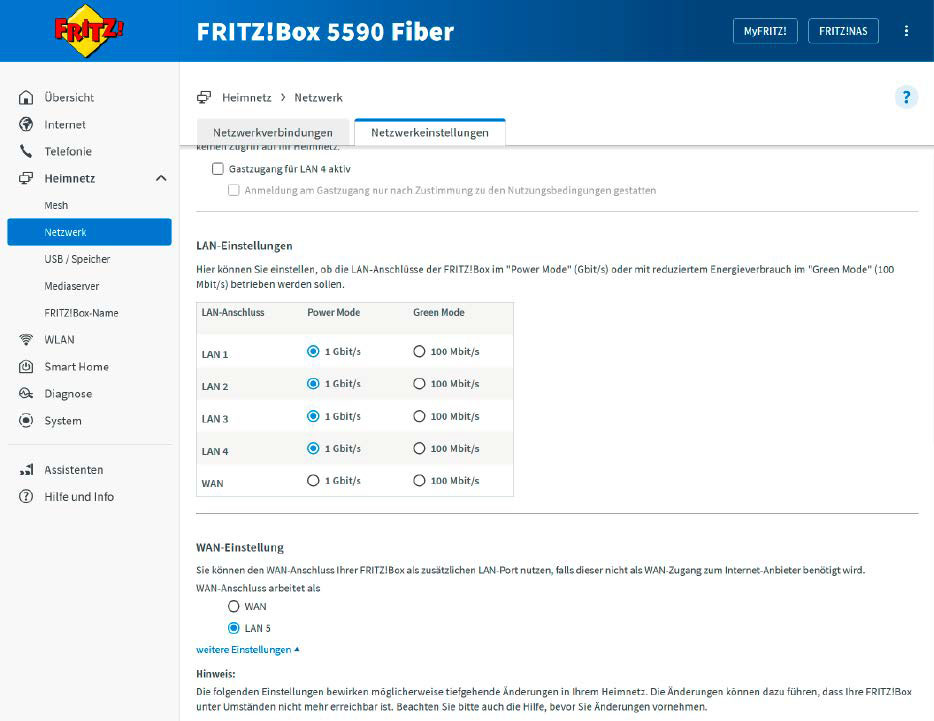Collapse weitere Einstellungen
Image resolution: width=934 pixels, height=721 pixels.
point(248,649)
